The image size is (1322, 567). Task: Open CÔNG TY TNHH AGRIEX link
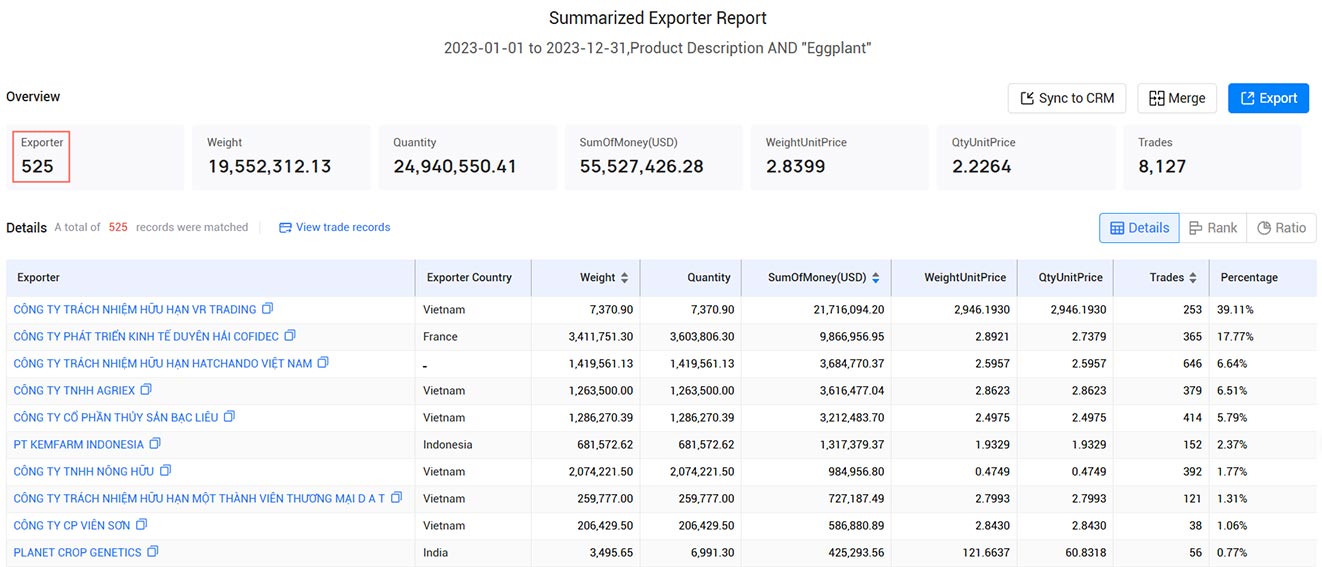click(74, 391)
